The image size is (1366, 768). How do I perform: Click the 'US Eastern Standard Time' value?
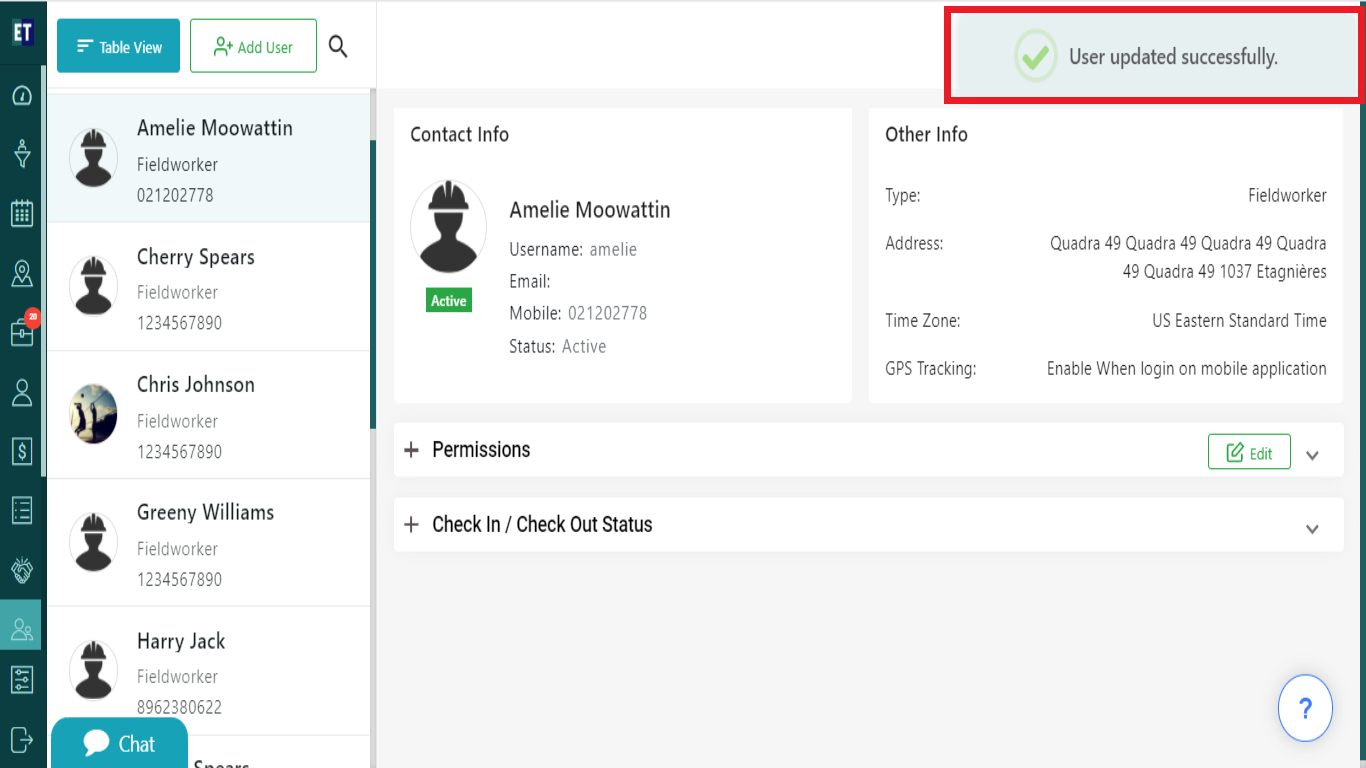tap(1239, 321)
